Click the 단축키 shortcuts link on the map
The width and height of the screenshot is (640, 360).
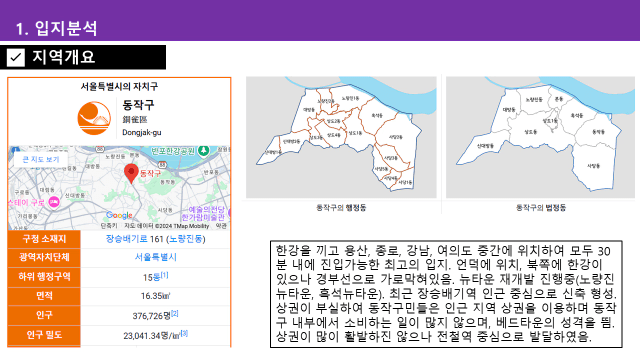(x=109, y=226)
